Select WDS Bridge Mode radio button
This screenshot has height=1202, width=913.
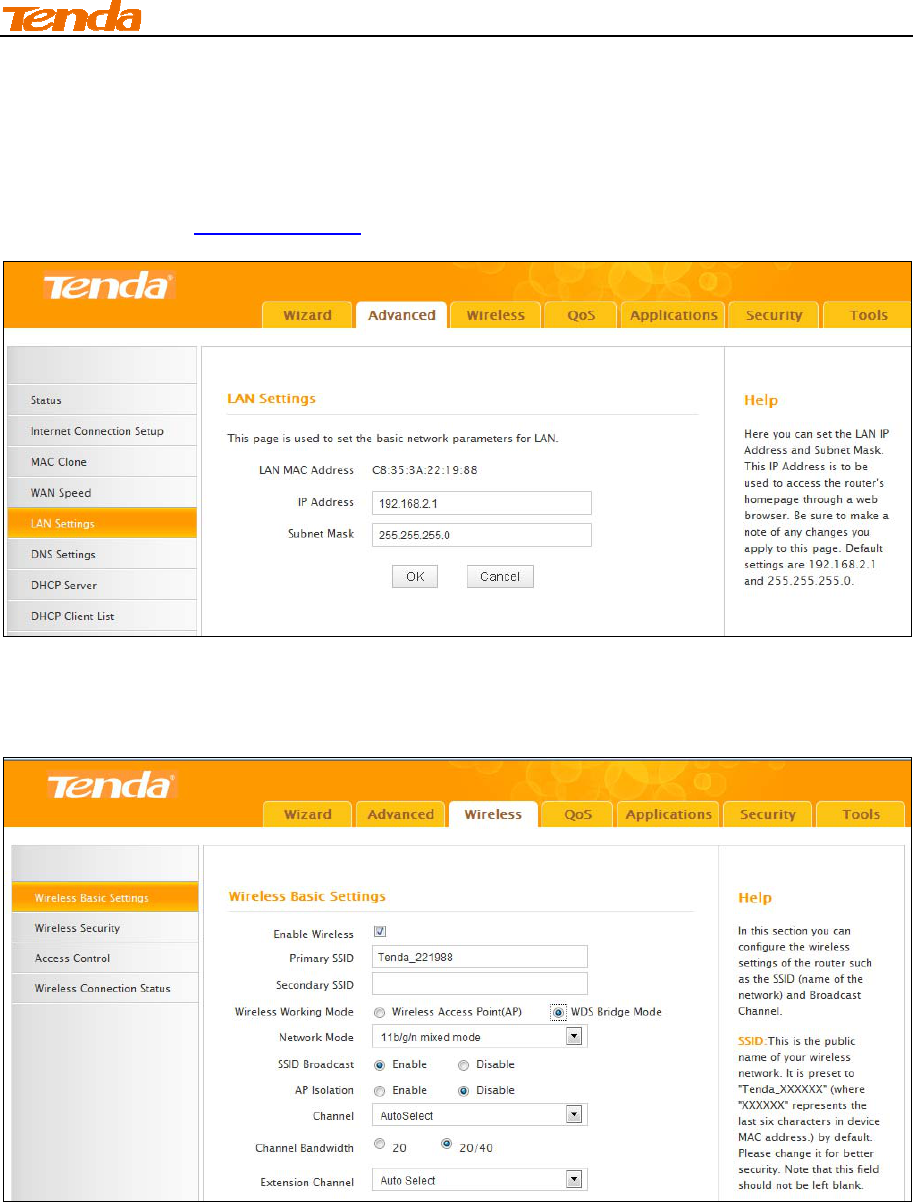click(x=558, y=1012)
